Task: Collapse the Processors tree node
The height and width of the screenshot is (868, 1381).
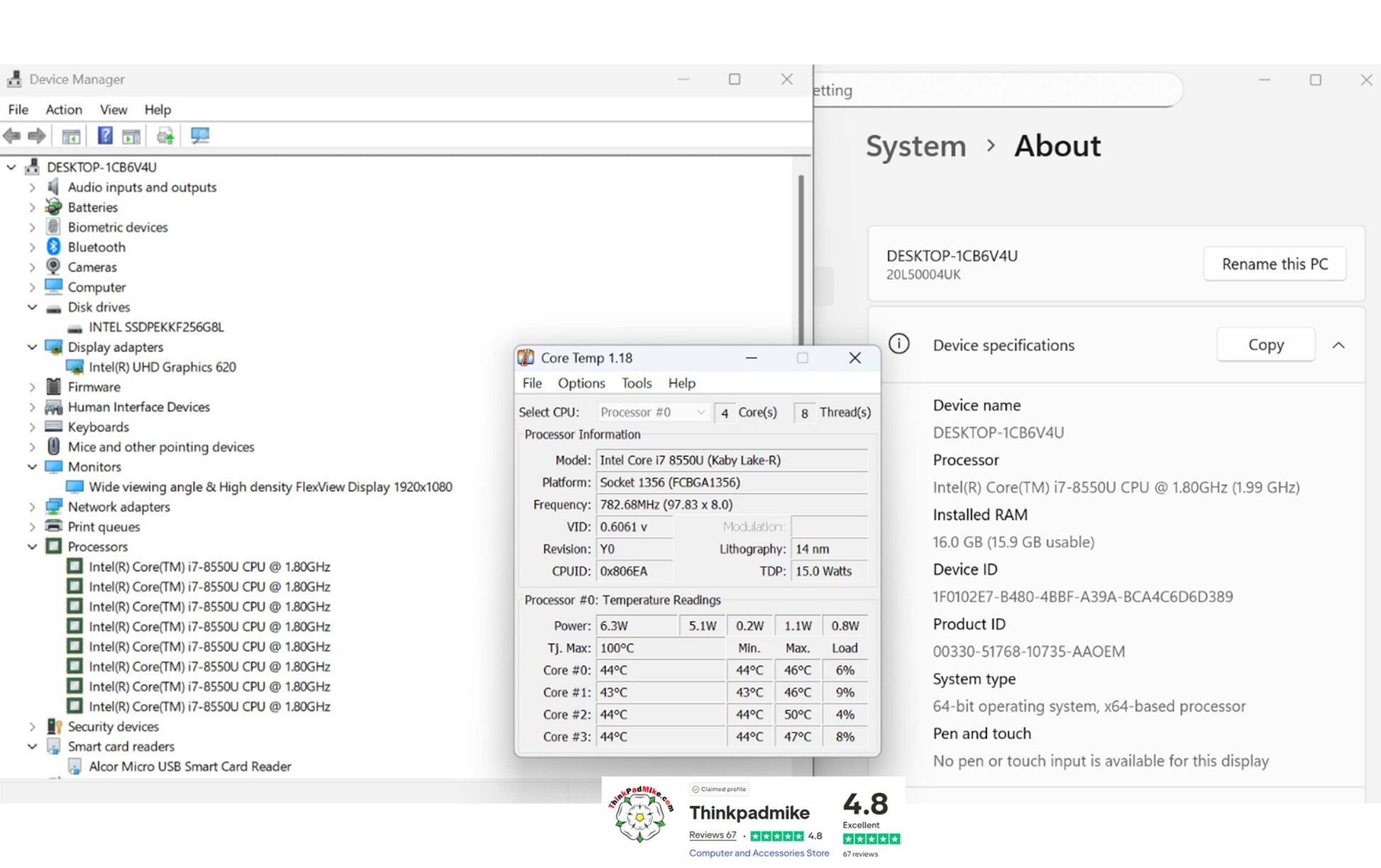Action: pyautogui.click(x=32, y=546)
